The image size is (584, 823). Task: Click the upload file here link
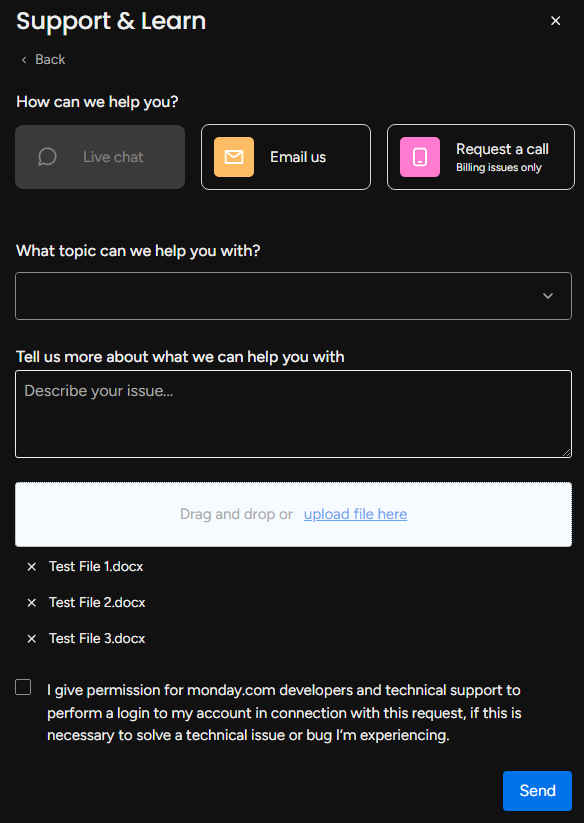[355, 514]
